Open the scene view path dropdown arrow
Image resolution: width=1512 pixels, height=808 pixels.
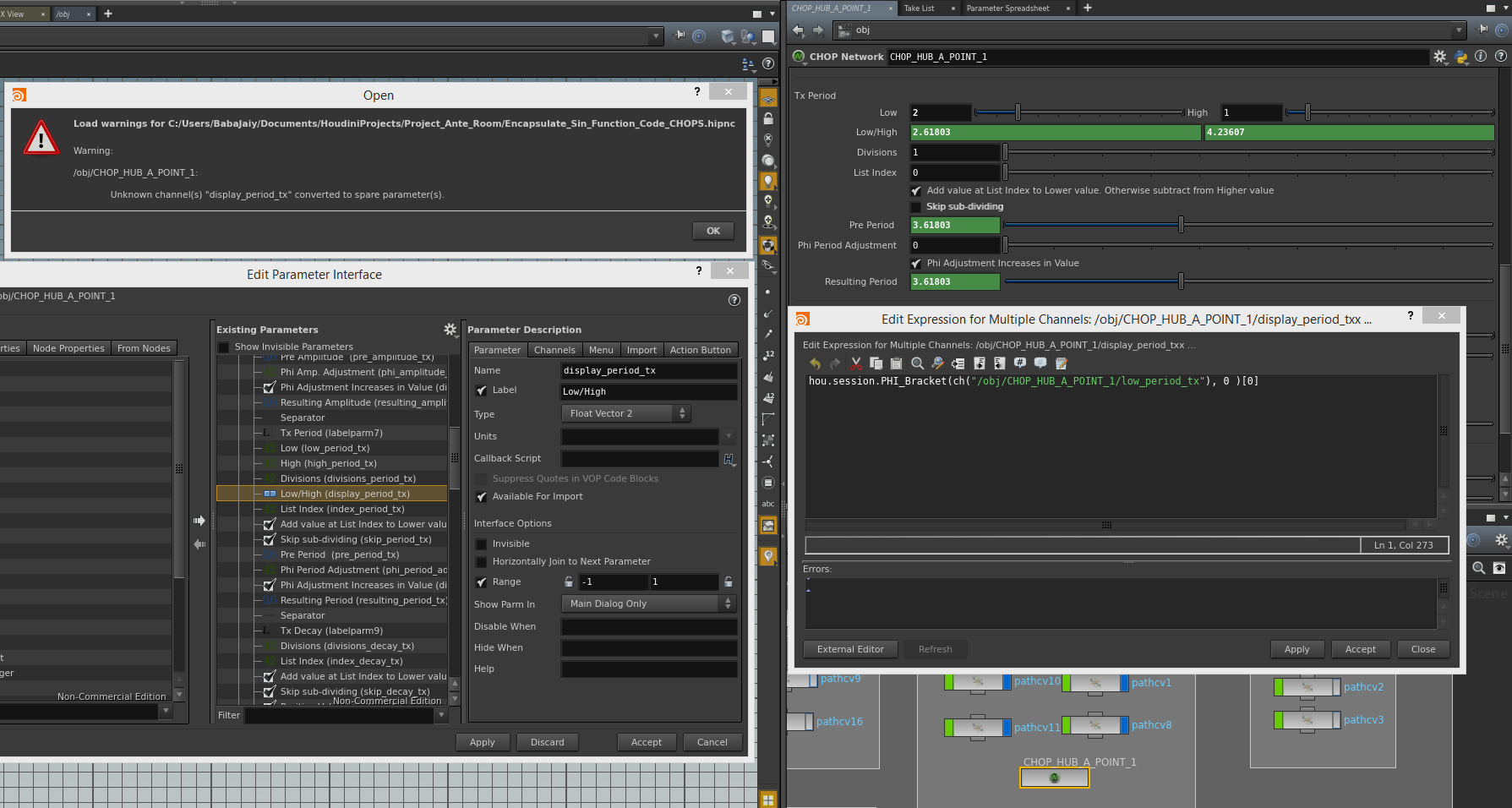point(656,35)
